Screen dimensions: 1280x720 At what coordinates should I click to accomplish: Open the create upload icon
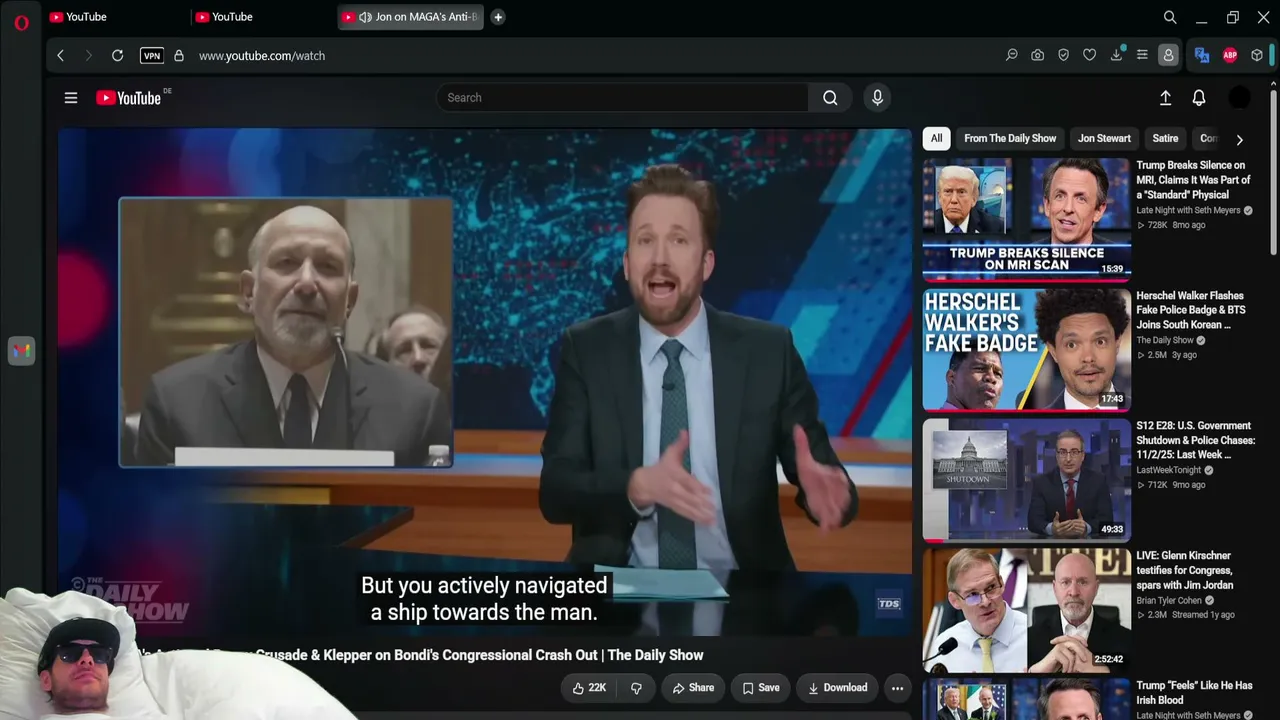coord(1165,98)
